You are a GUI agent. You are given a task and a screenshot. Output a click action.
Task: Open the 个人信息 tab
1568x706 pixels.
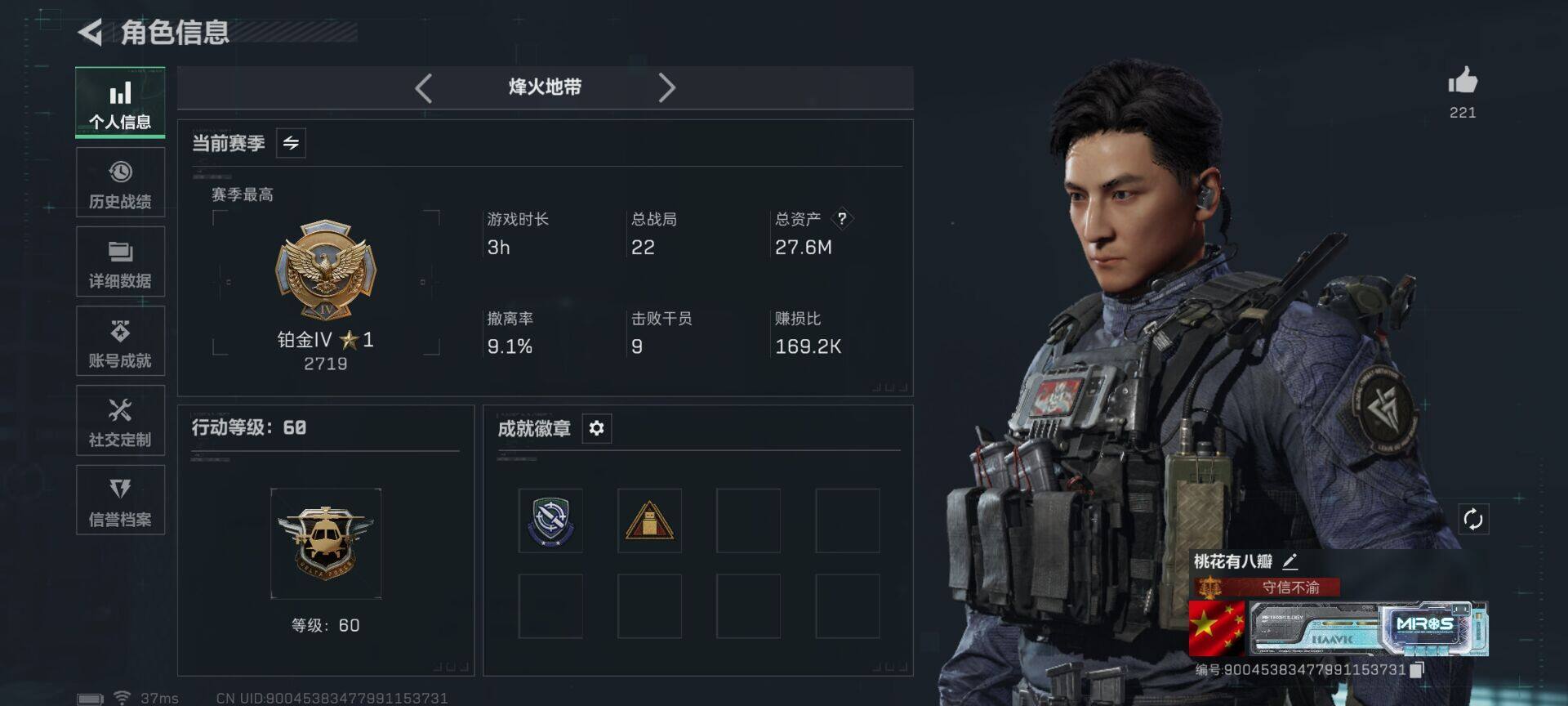120,102
